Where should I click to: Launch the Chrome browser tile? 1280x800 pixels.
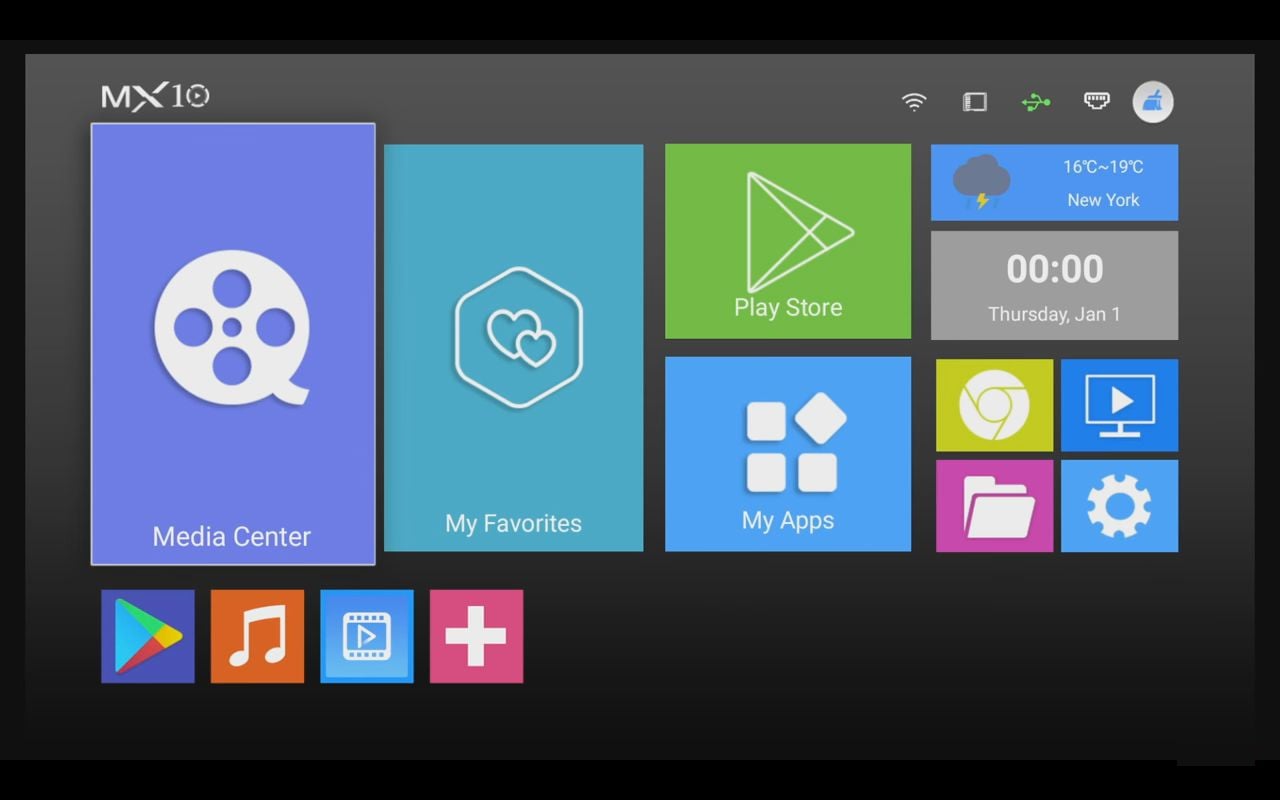(x=994, y=405)
